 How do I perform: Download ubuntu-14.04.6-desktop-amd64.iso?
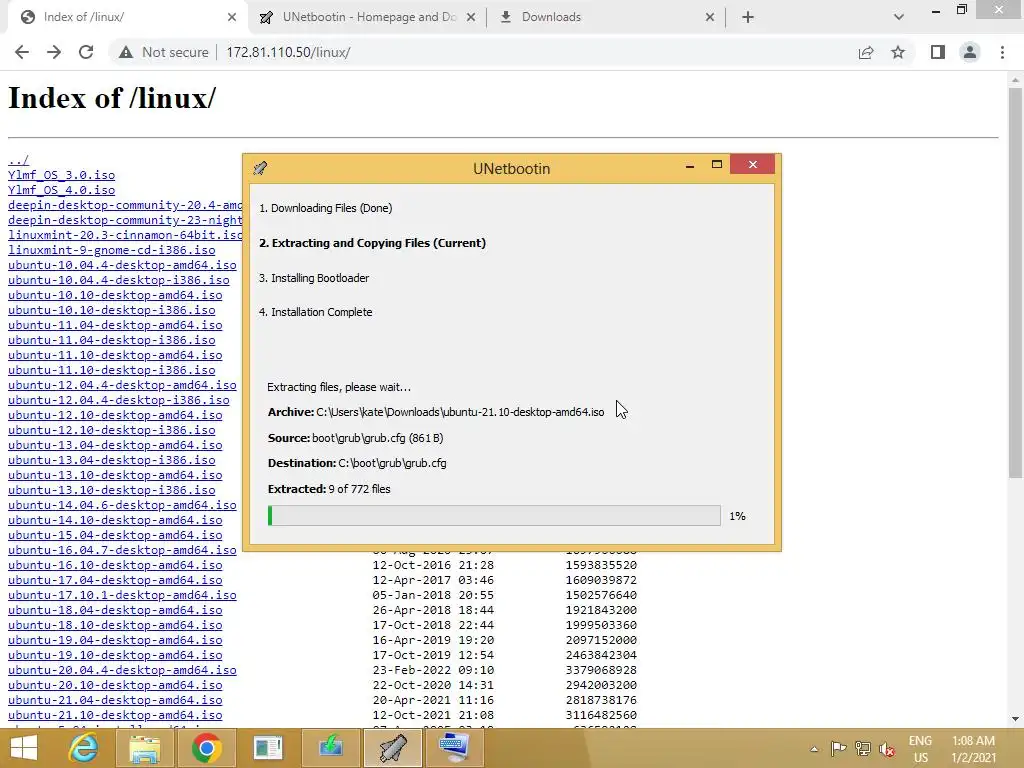click(x=122, y=505)
